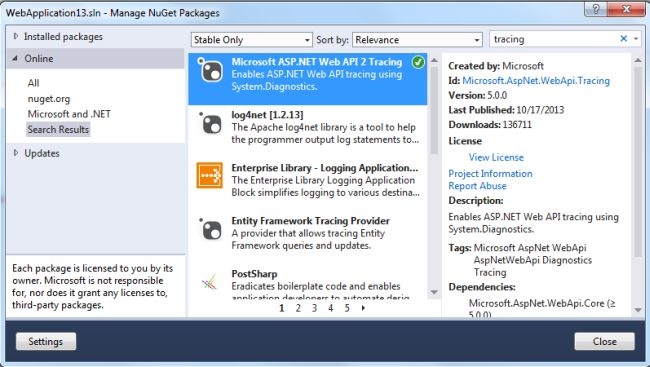Select Microsoft ASP.NET Web API 2 Tracing title
Viewport: 650px width, 367px height.
317,62
